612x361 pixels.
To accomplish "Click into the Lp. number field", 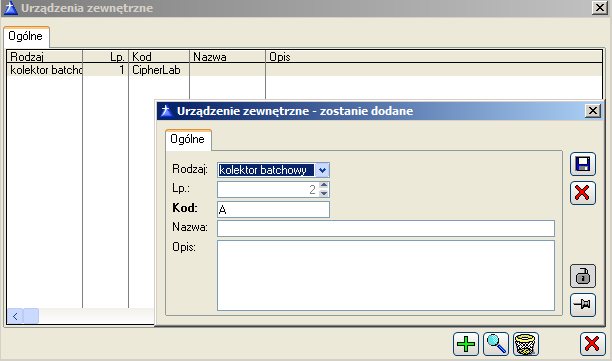I will pos(268,190).
